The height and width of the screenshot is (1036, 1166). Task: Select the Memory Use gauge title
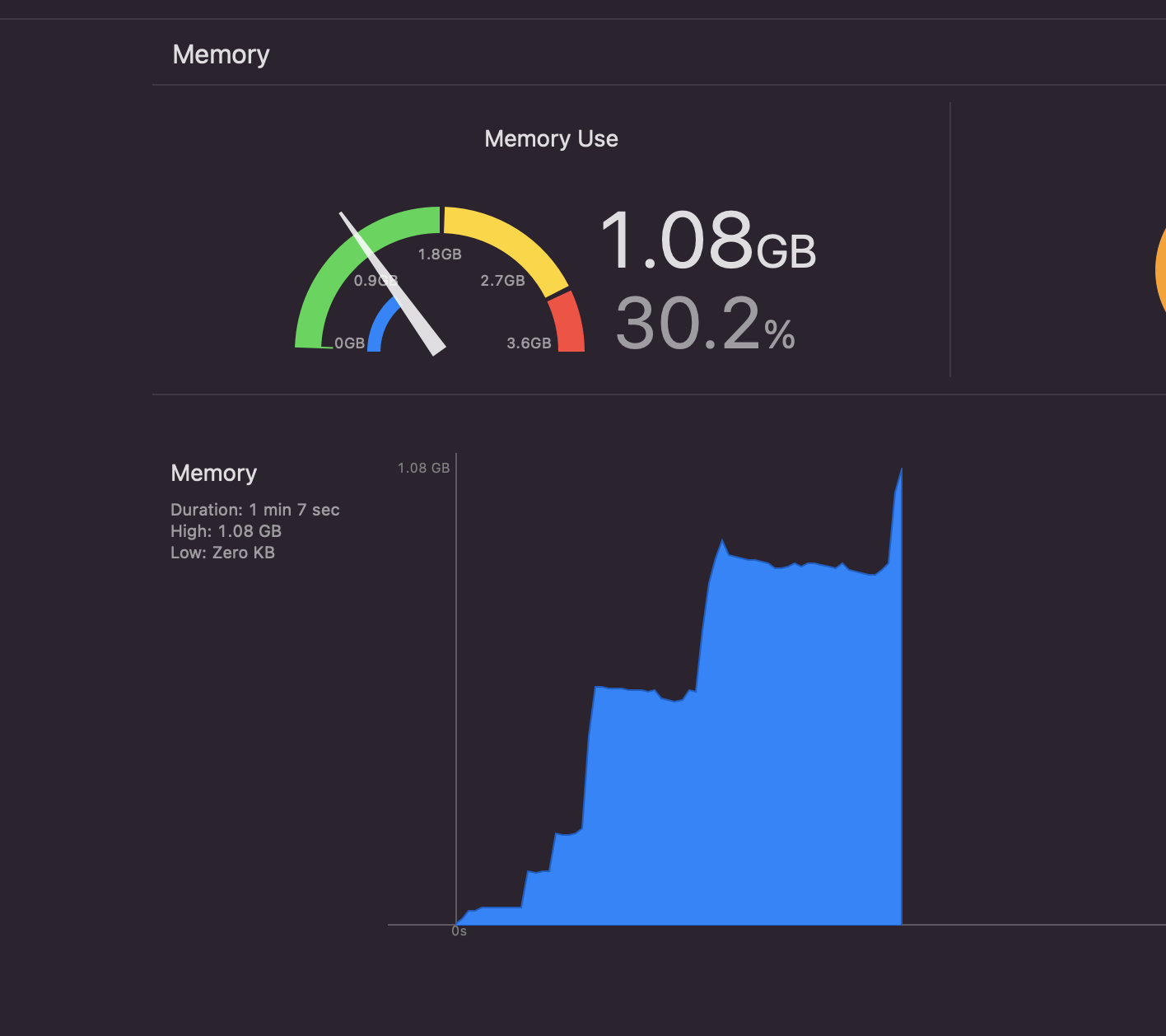[551, 138]
